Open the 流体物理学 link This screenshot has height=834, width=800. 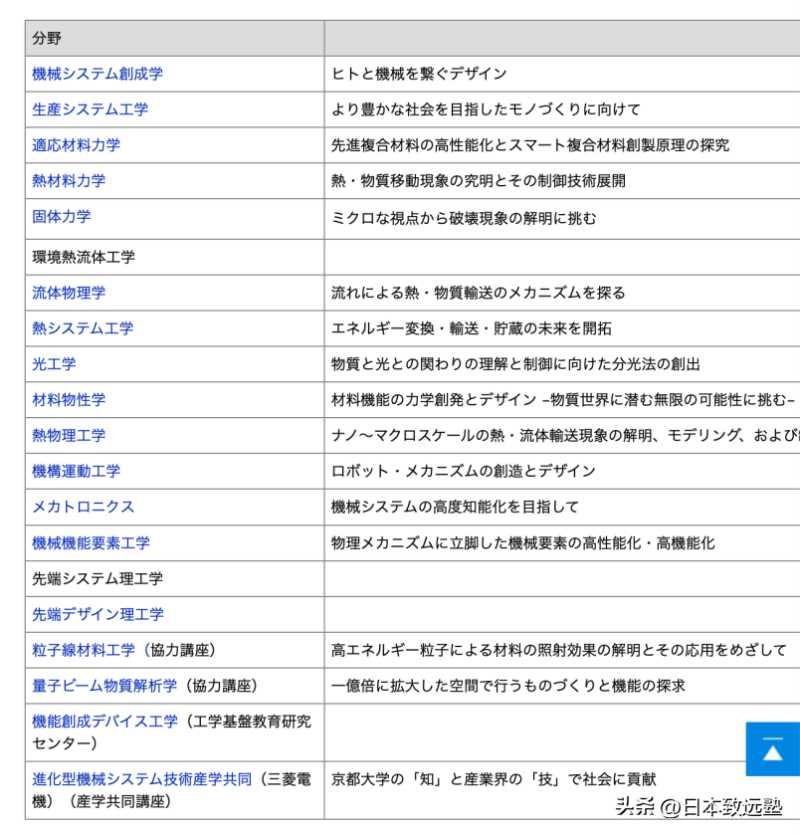pos(68,293)
